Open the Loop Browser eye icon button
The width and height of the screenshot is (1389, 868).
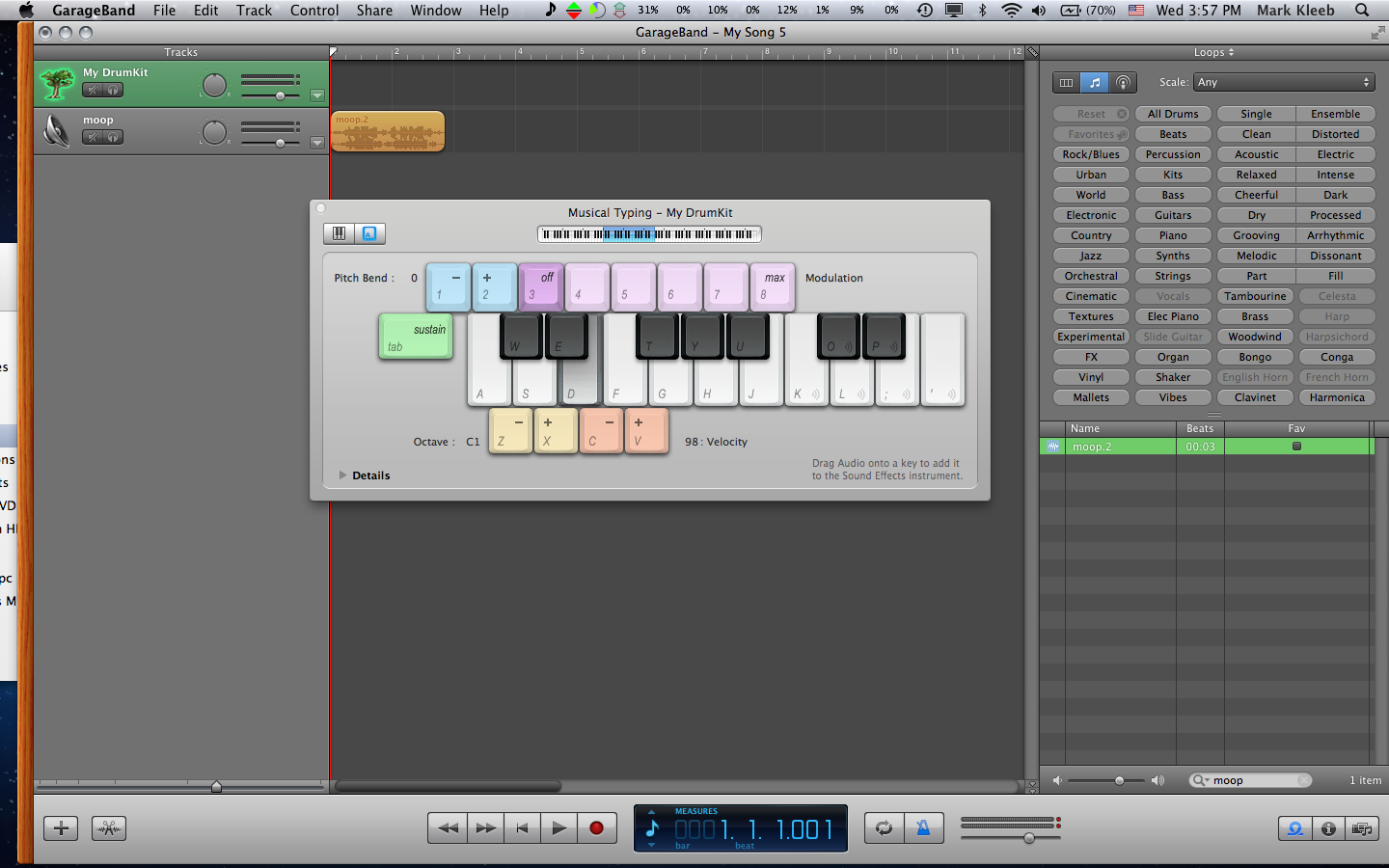[1295, 828]
